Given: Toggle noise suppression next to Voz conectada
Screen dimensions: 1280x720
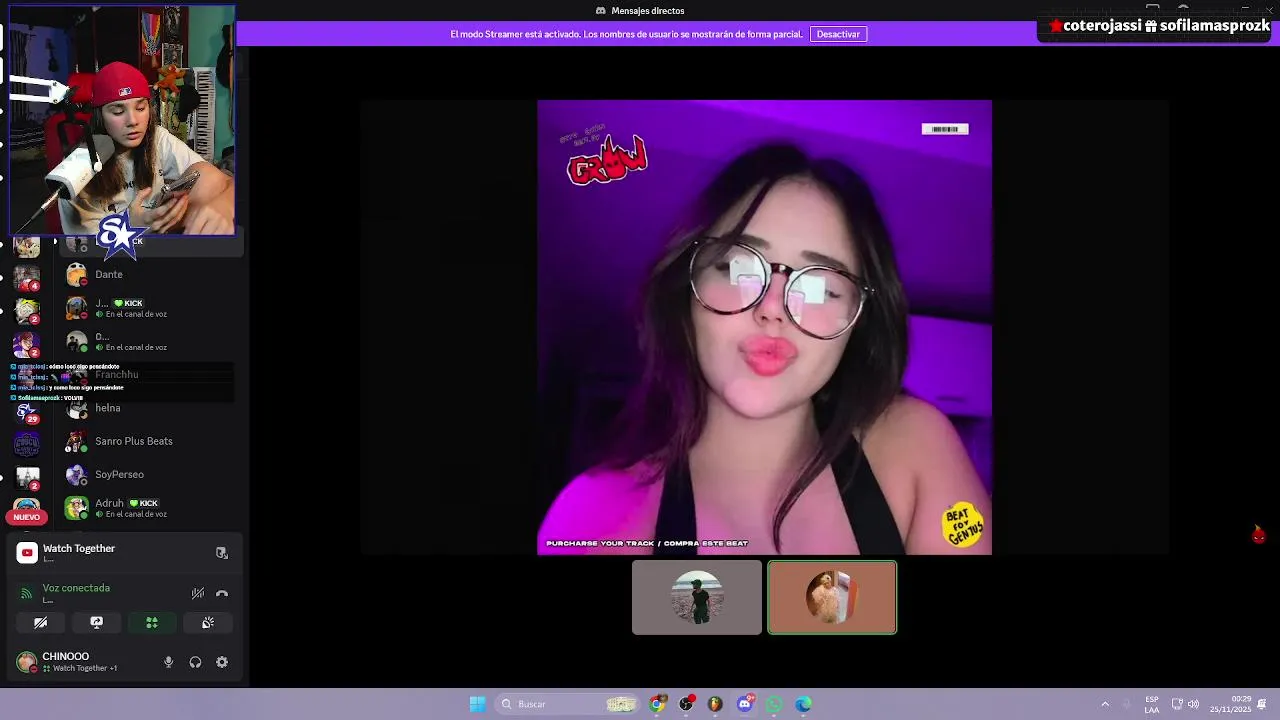Looking at the screenshot, I should click(x=198, y=593).
